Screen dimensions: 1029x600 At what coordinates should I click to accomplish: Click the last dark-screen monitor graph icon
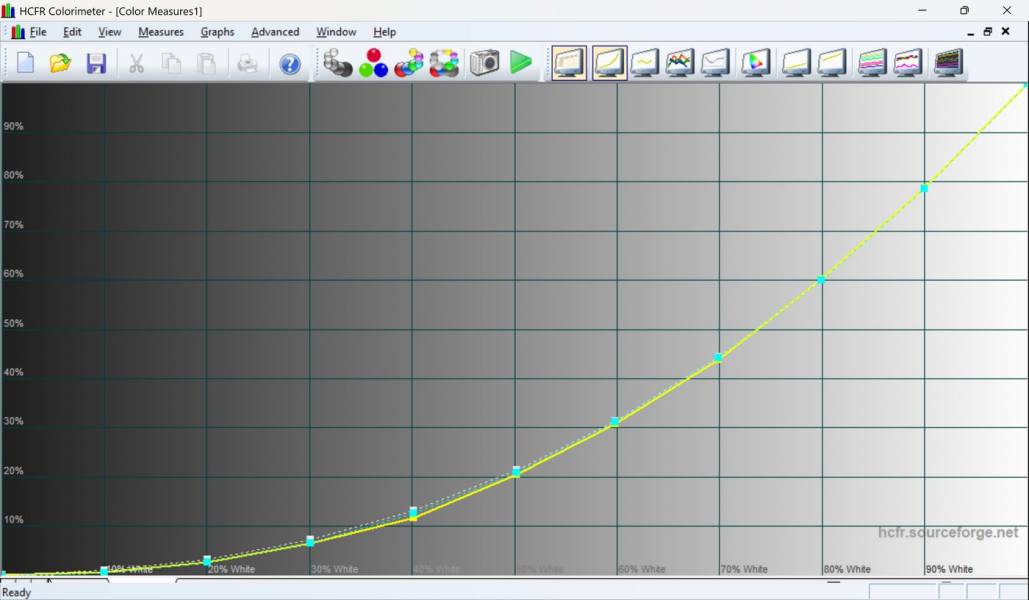coord(947,63)
